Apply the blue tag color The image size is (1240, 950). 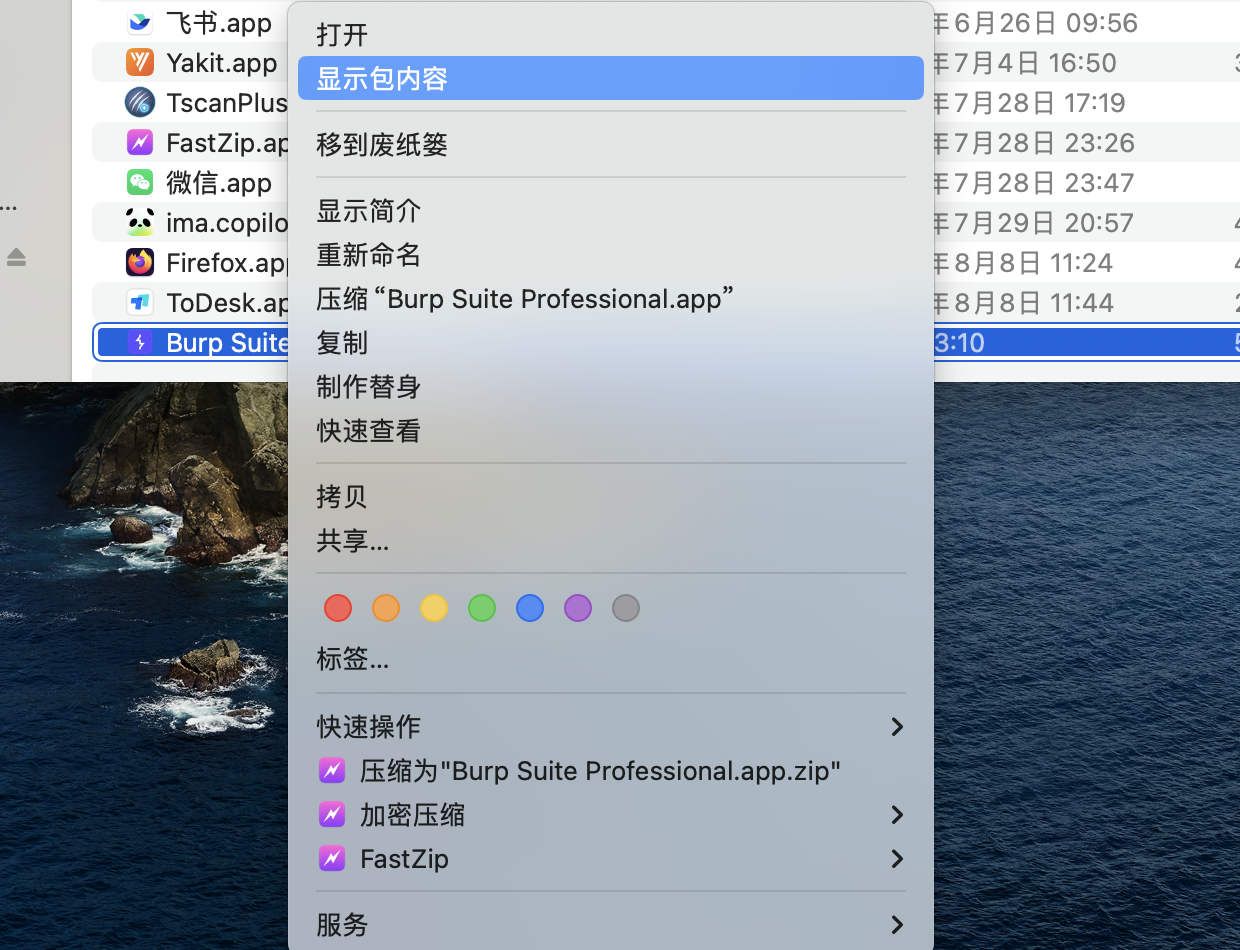point(530,608)
